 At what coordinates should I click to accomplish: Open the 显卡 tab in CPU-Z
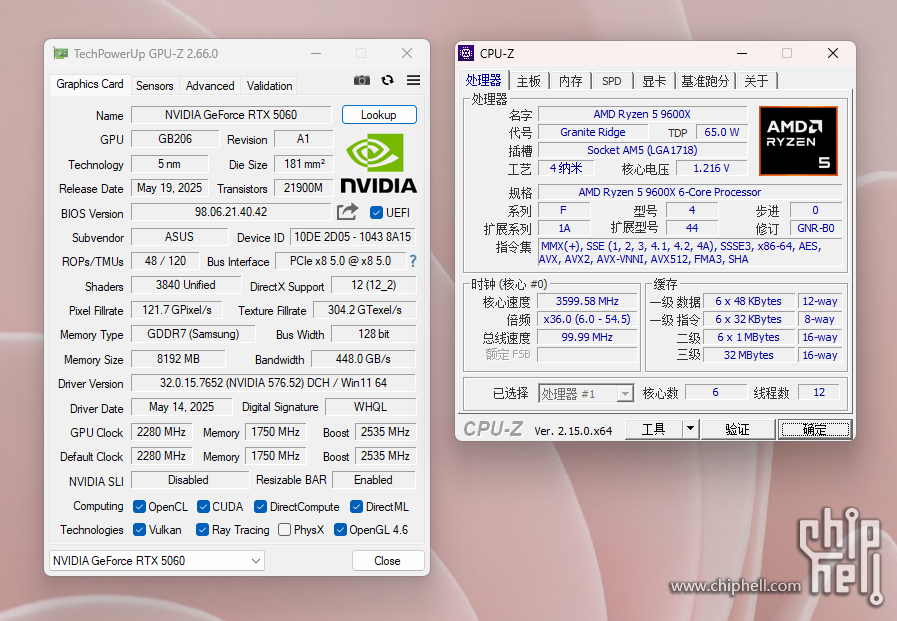pos(654,81)
